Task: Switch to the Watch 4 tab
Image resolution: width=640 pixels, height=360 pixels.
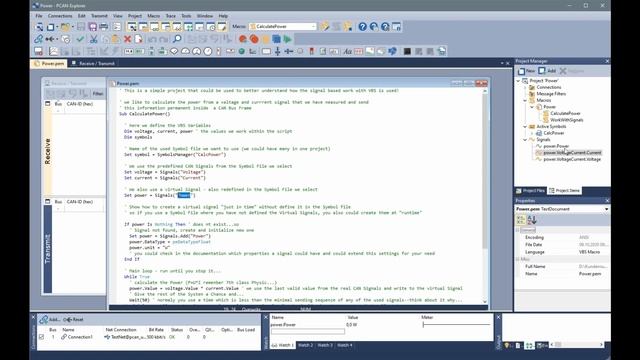Action: point(344,345)
